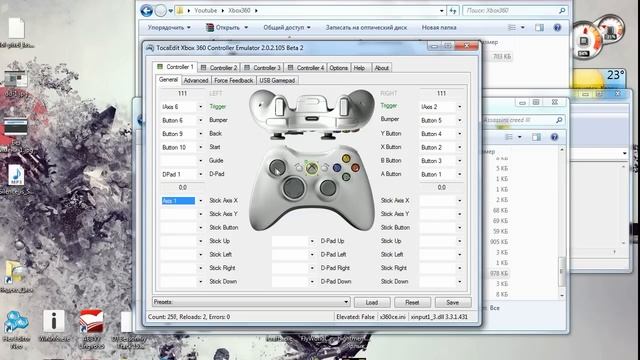
Task: Expand D-Pad dropdown showing DPad 1
Action: (200, 174)
